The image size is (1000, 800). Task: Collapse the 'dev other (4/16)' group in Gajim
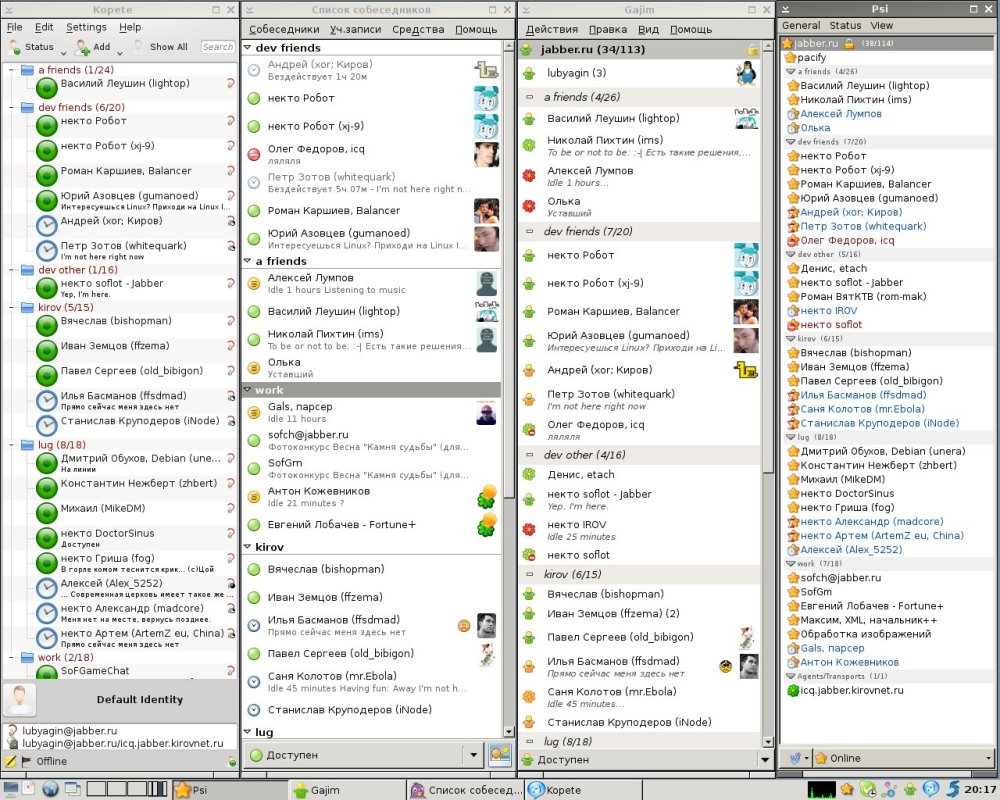coord(529,455)
